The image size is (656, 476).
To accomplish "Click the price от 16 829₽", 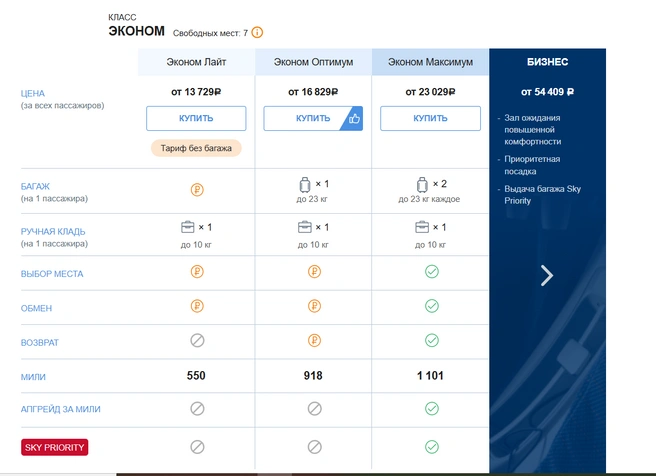I will coord(313,92).
